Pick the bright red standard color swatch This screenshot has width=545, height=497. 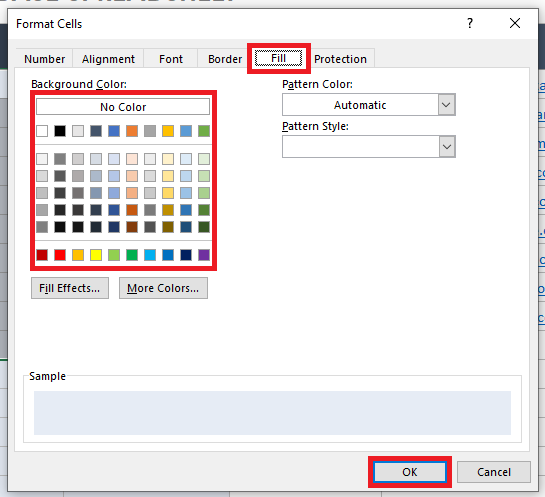point(60,255)
